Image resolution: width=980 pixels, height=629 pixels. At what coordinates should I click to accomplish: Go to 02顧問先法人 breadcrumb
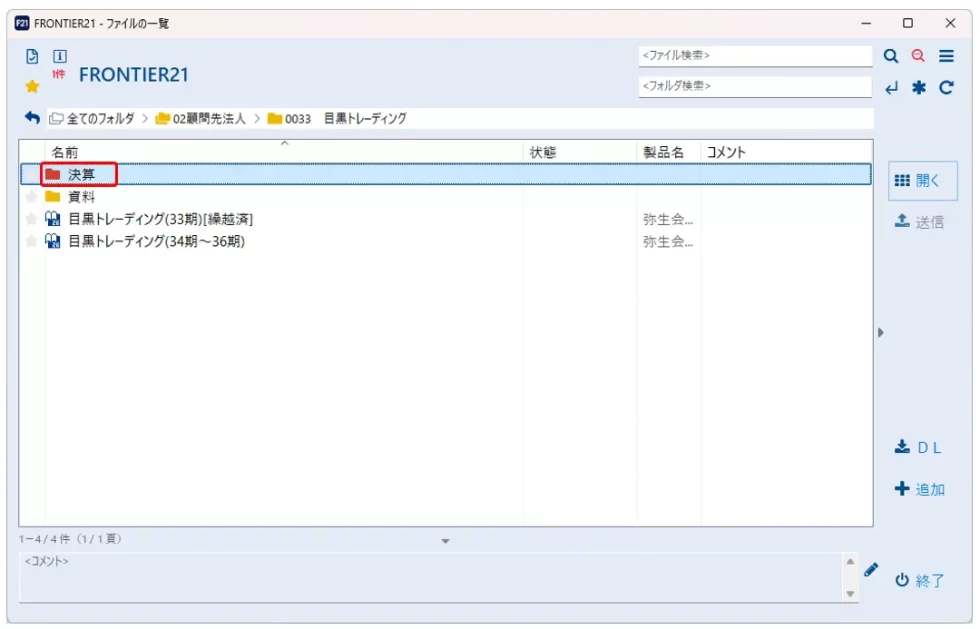click(x=201, y=118)
